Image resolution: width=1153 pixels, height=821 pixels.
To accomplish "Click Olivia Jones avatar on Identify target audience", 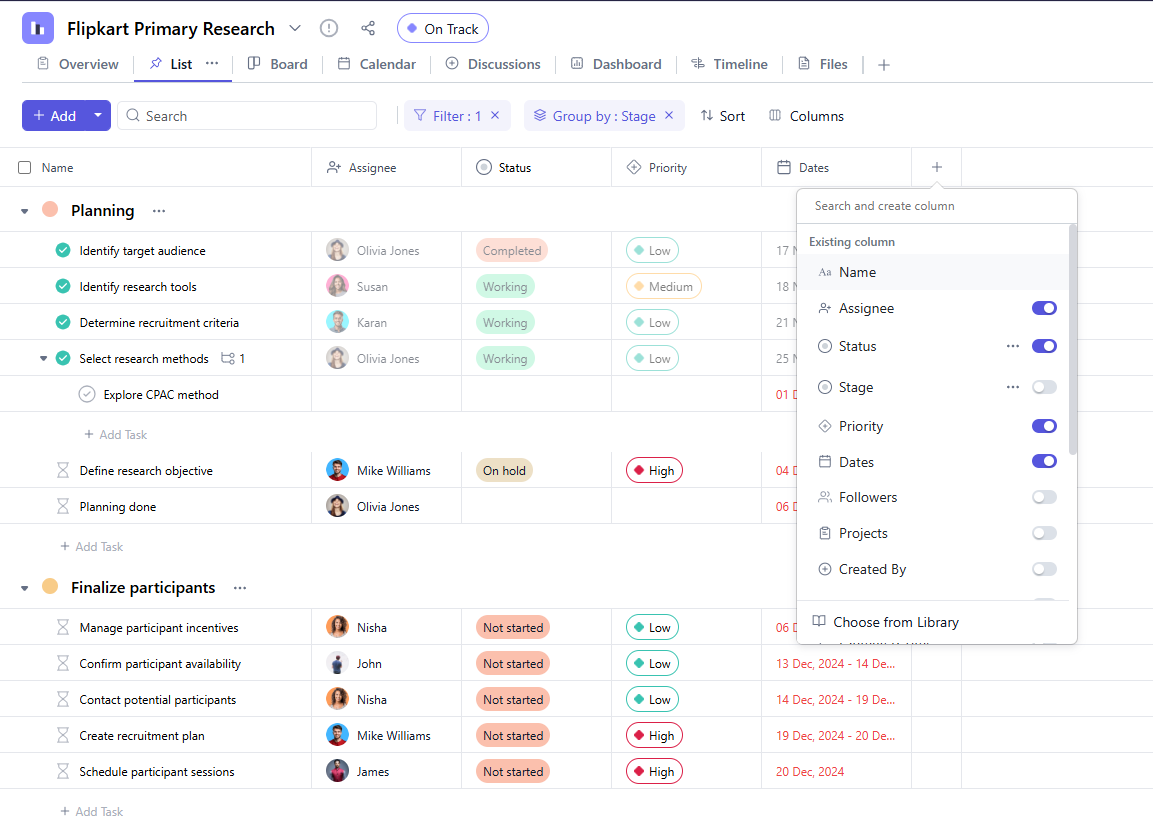I will pyautogui.click(x=338, y=251).
